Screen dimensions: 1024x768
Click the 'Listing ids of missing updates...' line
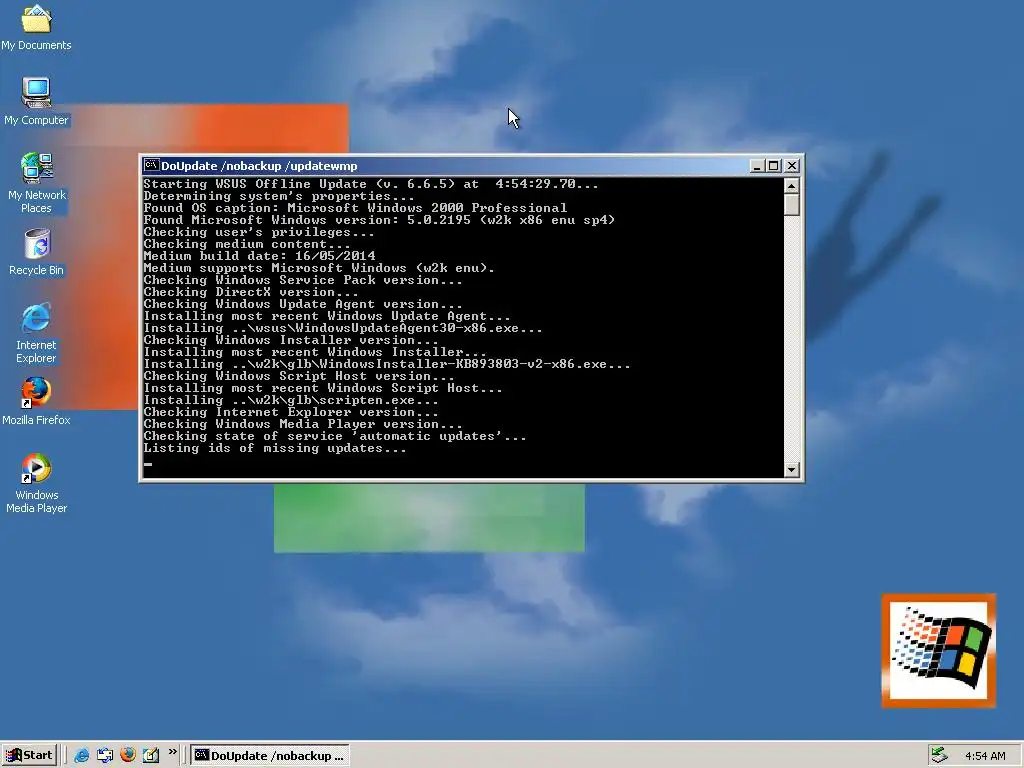275,448
